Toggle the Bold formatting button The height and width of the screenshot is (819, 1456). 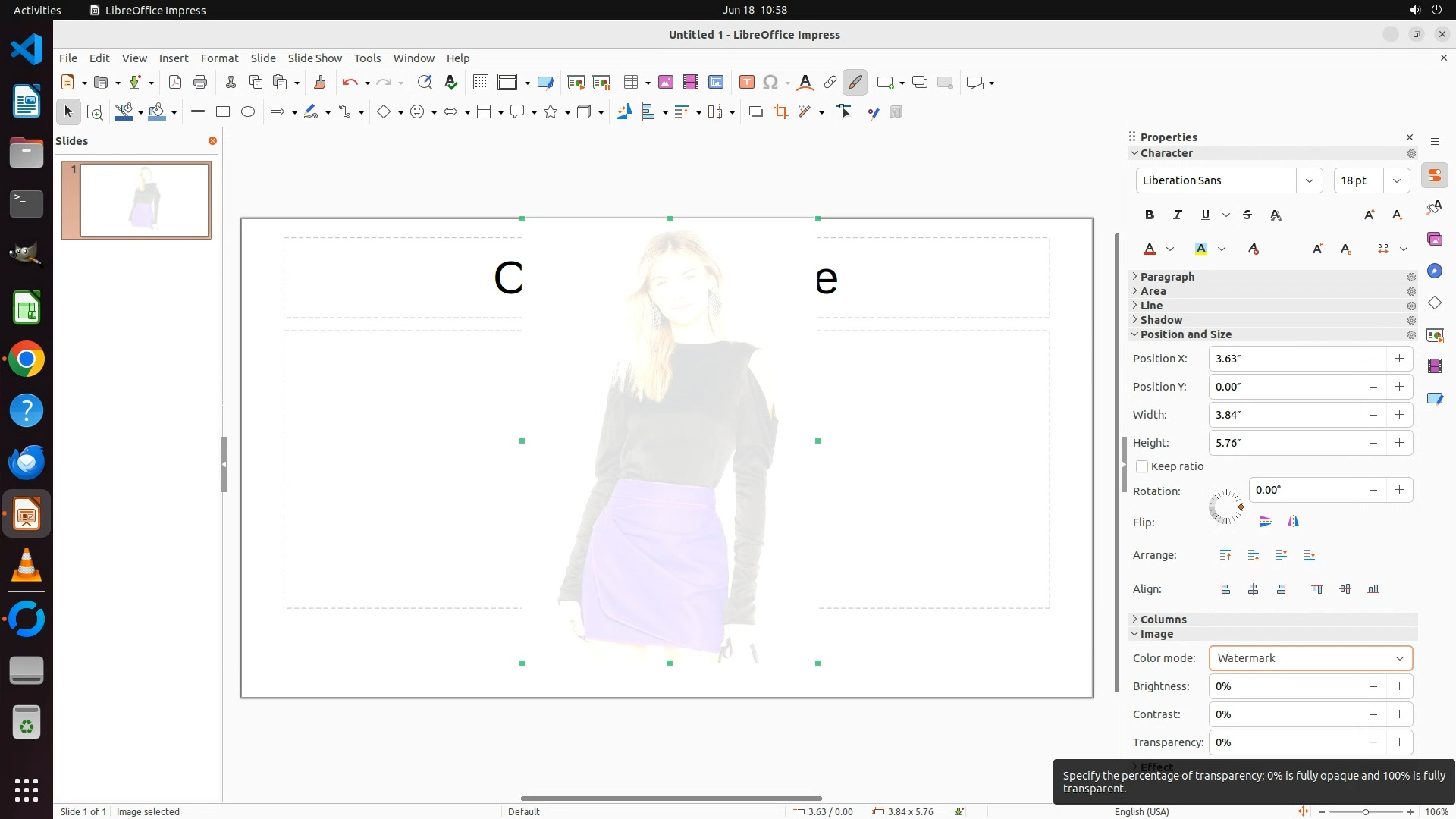pos(1150,215)
